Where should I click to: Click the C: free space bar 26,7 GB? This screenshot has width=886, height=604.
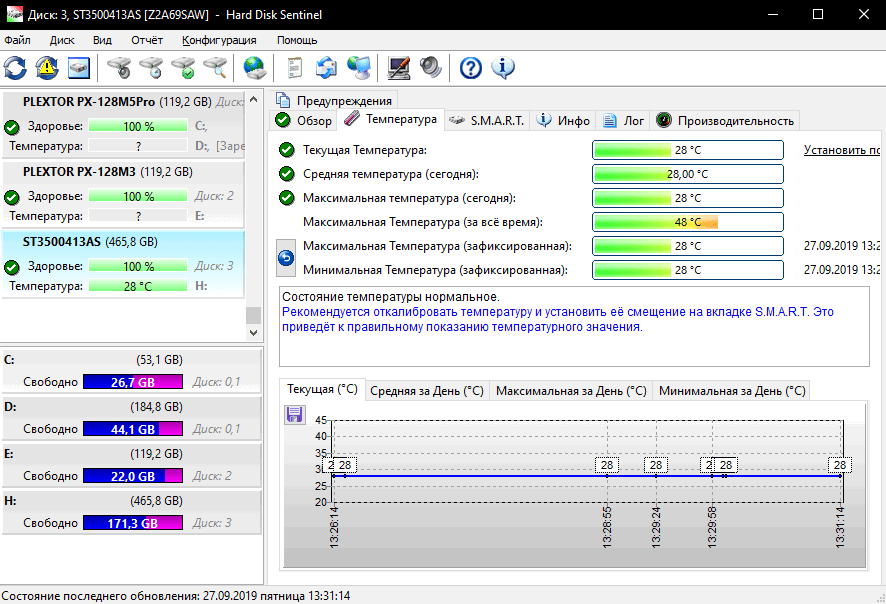coord(133,382)
